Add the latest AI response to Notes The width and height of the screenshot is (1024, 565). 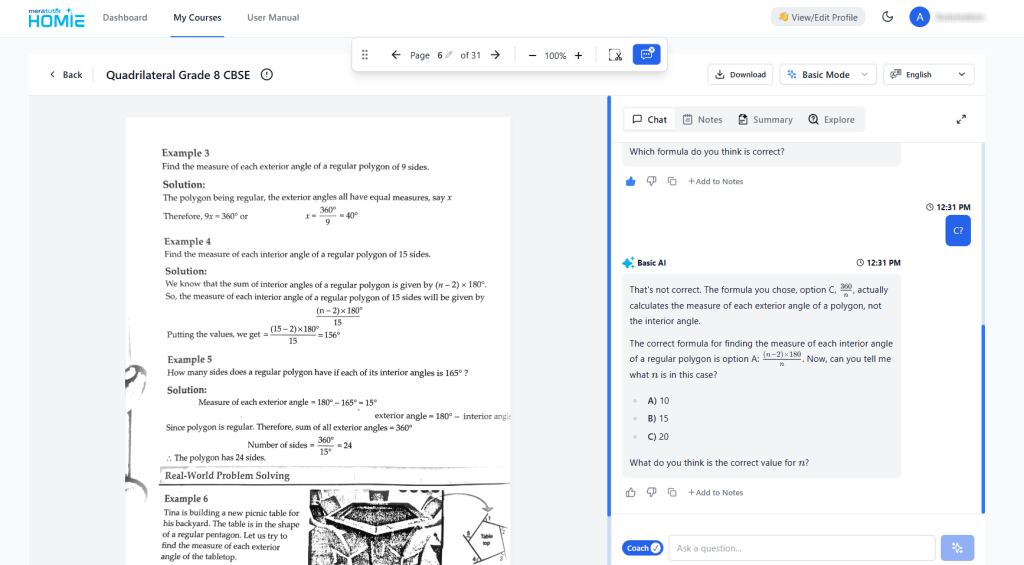tap(716, 492)
